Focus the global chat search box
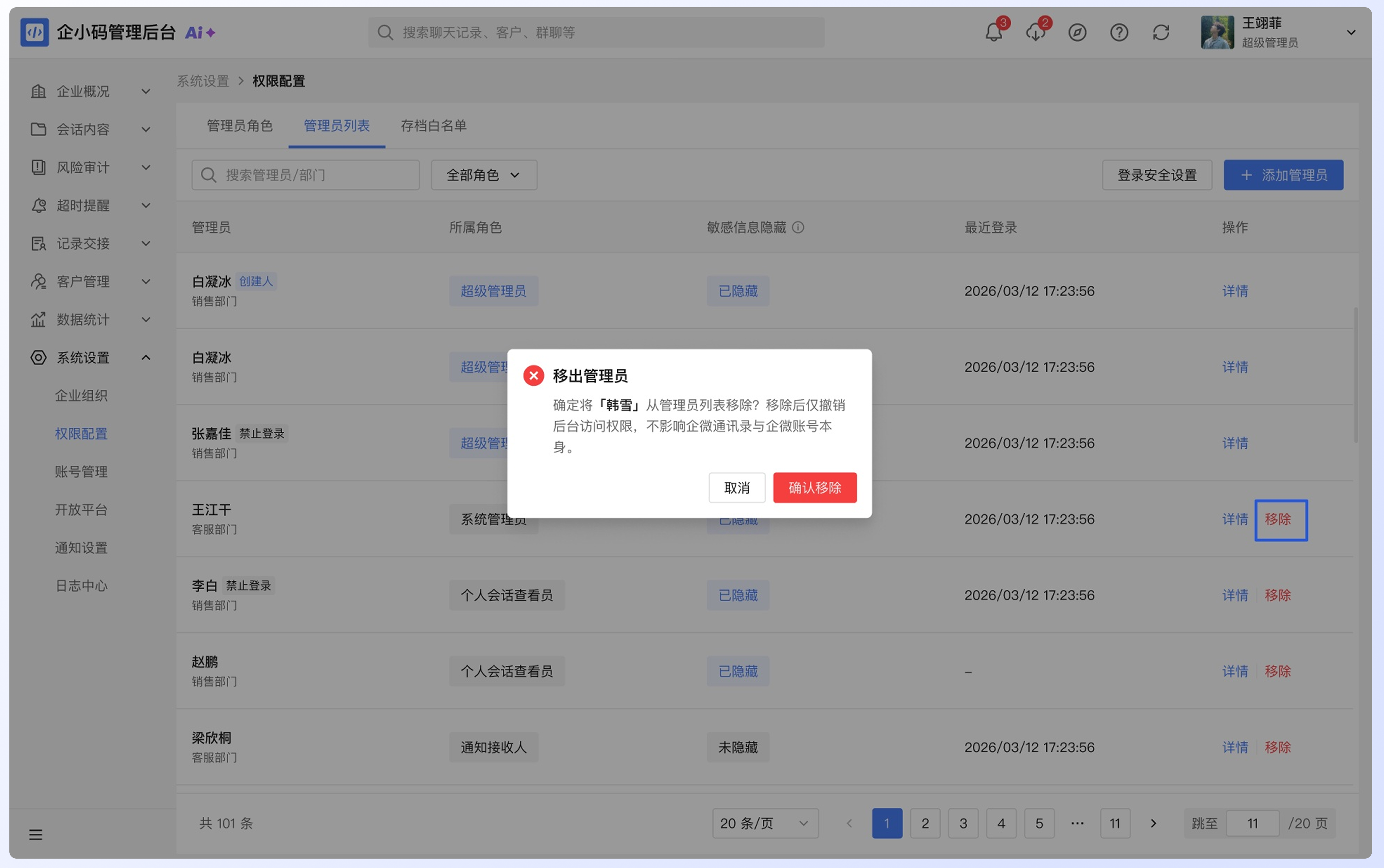This screenshot has height=868, width=1384. tap(596, 32)
